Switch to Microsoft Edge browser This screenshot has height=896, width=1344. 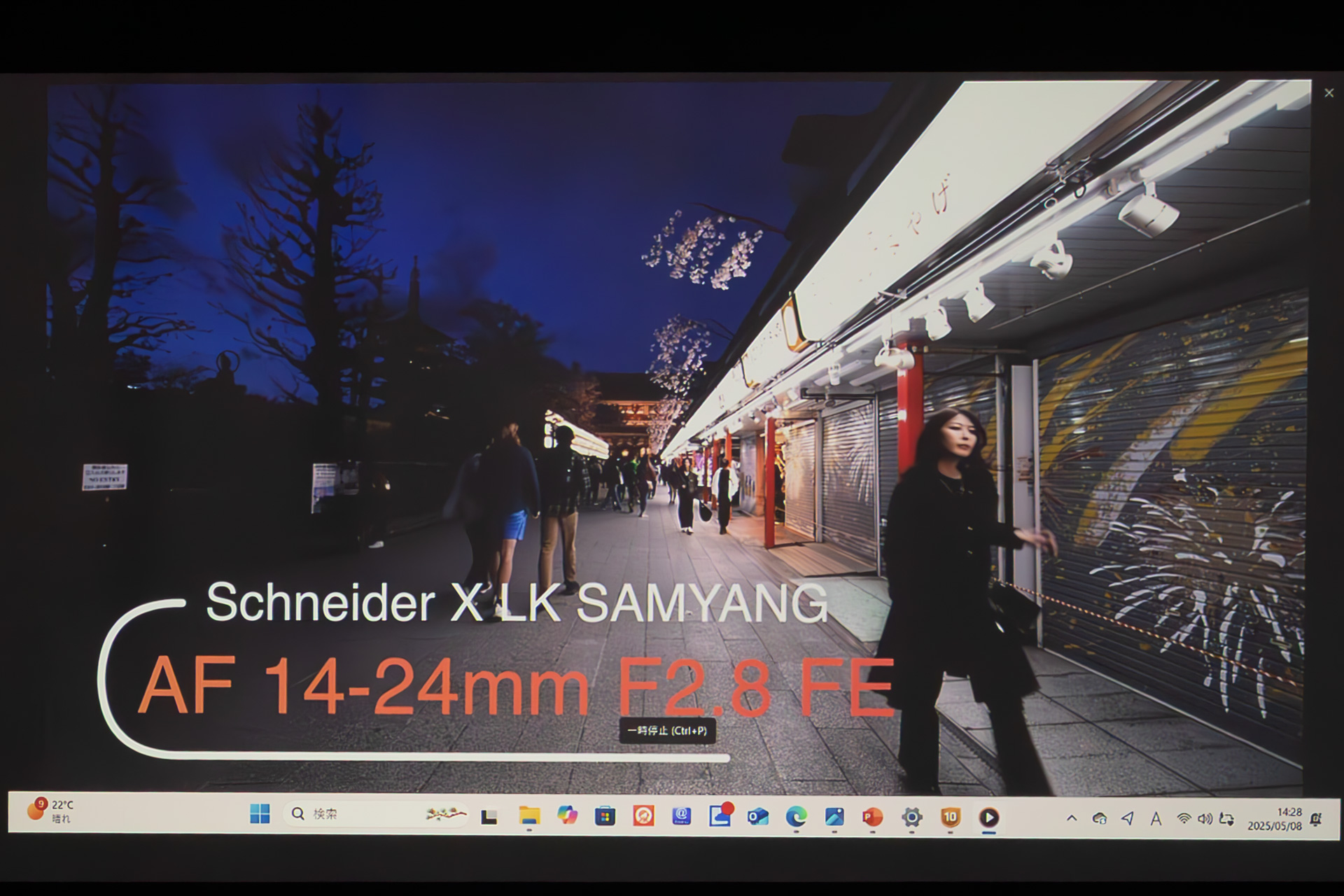[796, 816]
